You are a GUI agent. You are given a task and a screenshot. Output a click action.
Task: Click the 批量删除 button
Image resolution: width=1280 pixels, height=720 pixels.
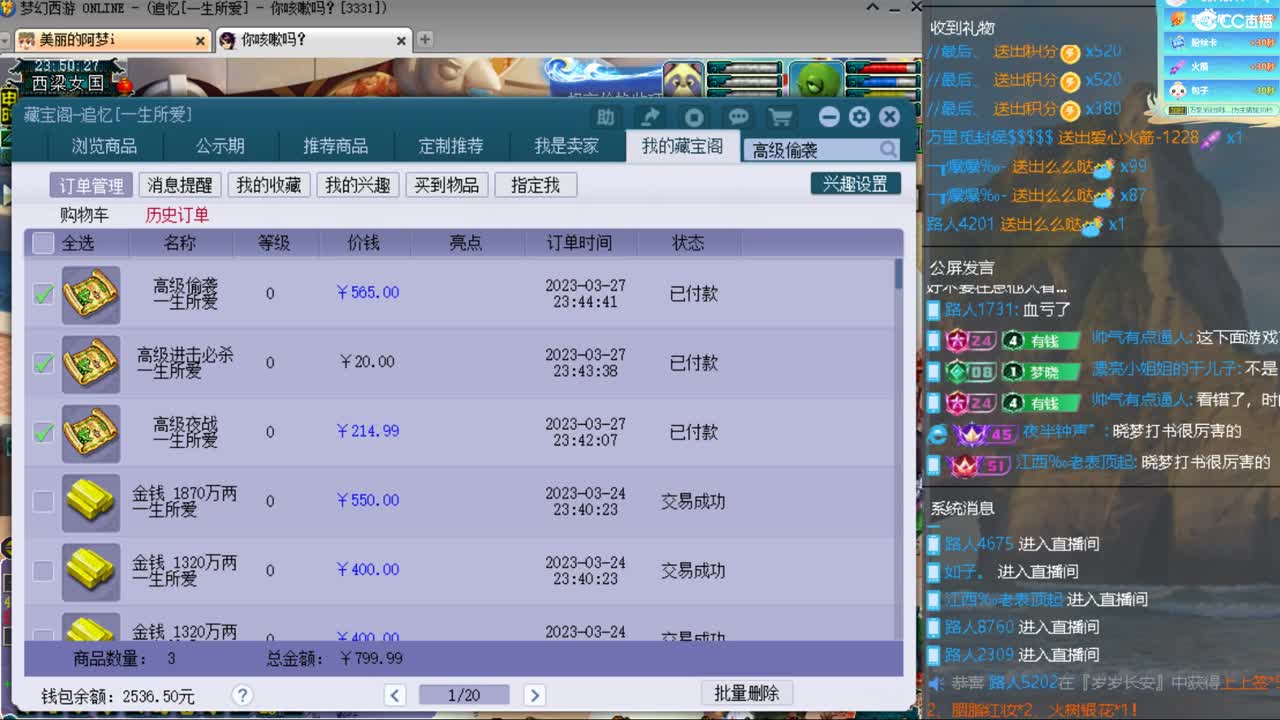(746, 692)
